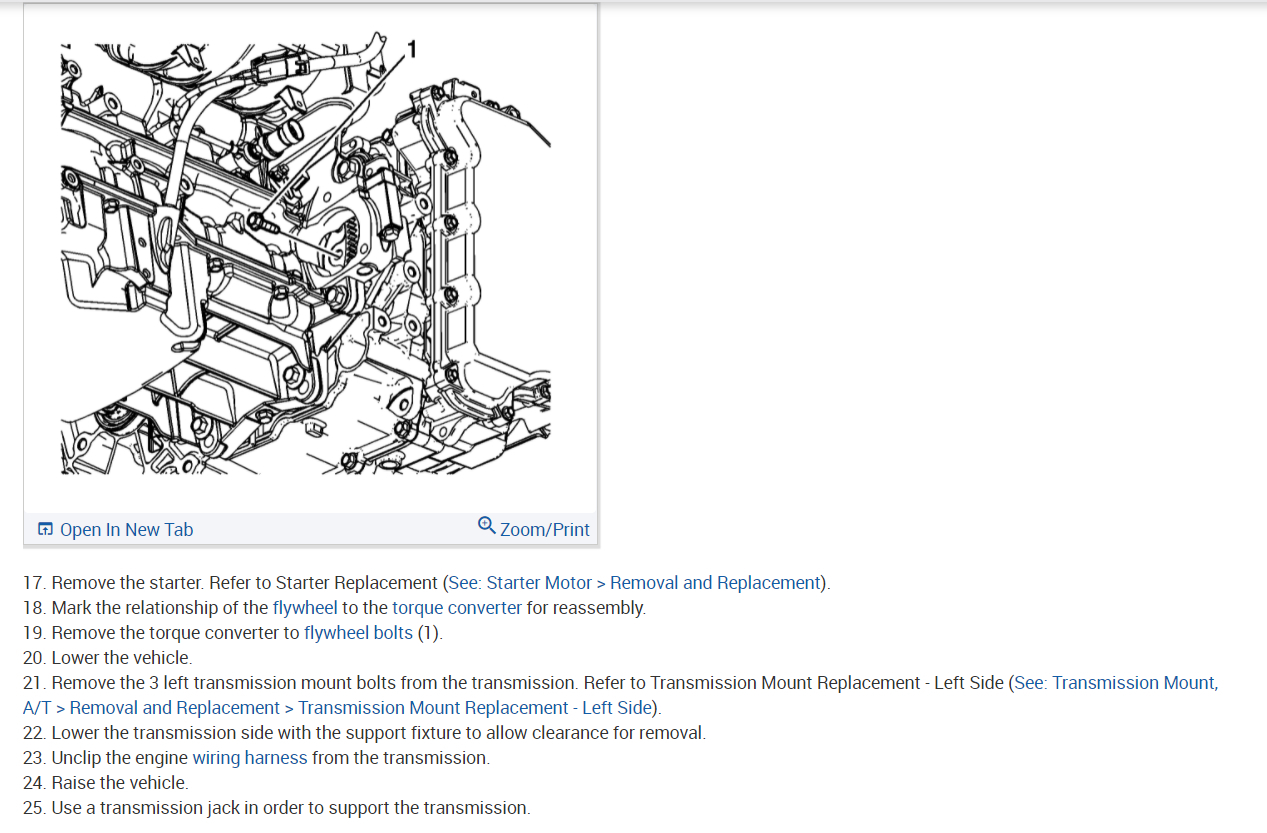Click step 22 text about the support fixture

point(365,733)
